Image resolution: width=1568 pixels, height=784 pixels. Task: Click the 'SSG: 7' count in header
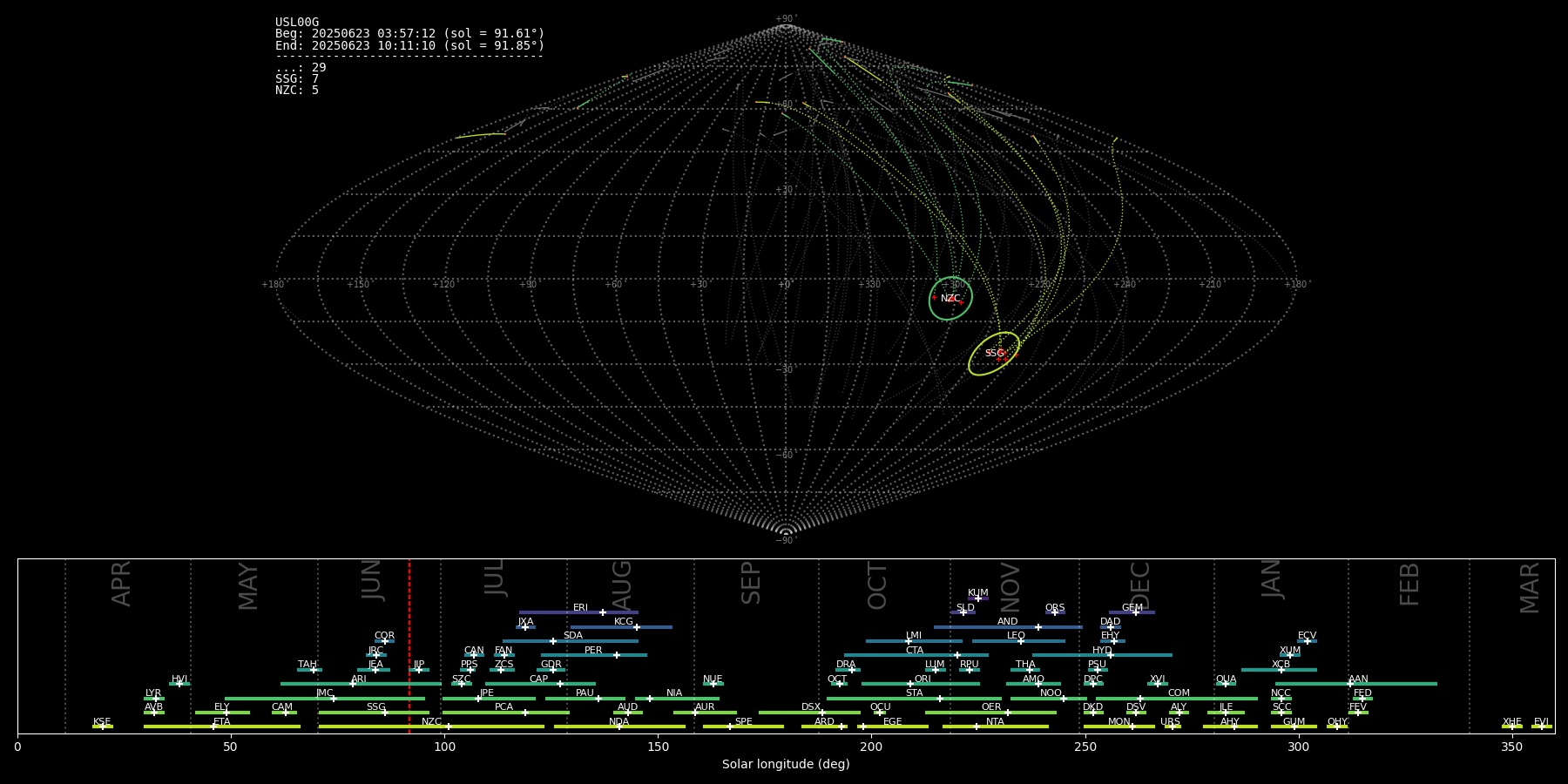tap(297, 79)
